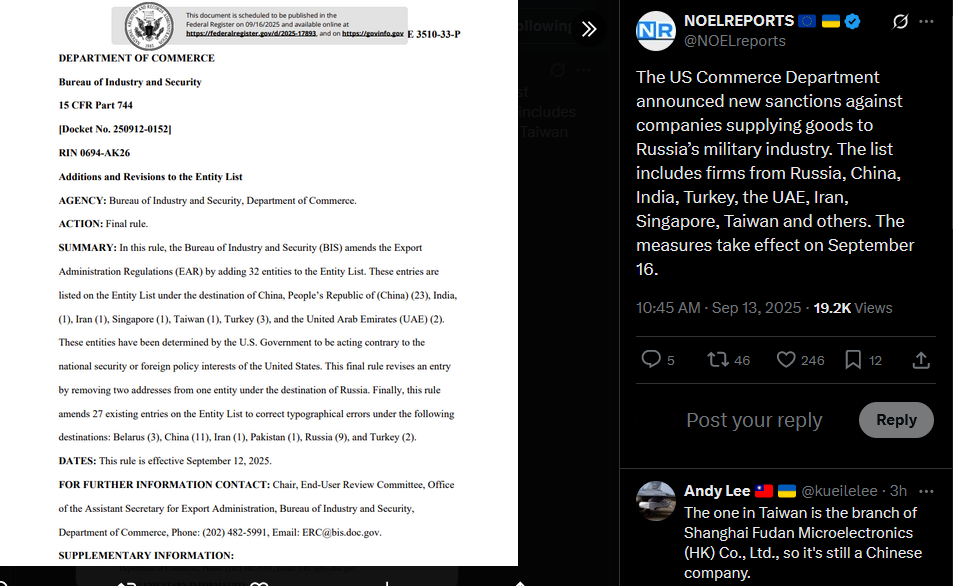953x586 pixels.
Task: Bookmark the post with the 12 bookmark icon
Action: pyautogui.click(x=853, y=360)
